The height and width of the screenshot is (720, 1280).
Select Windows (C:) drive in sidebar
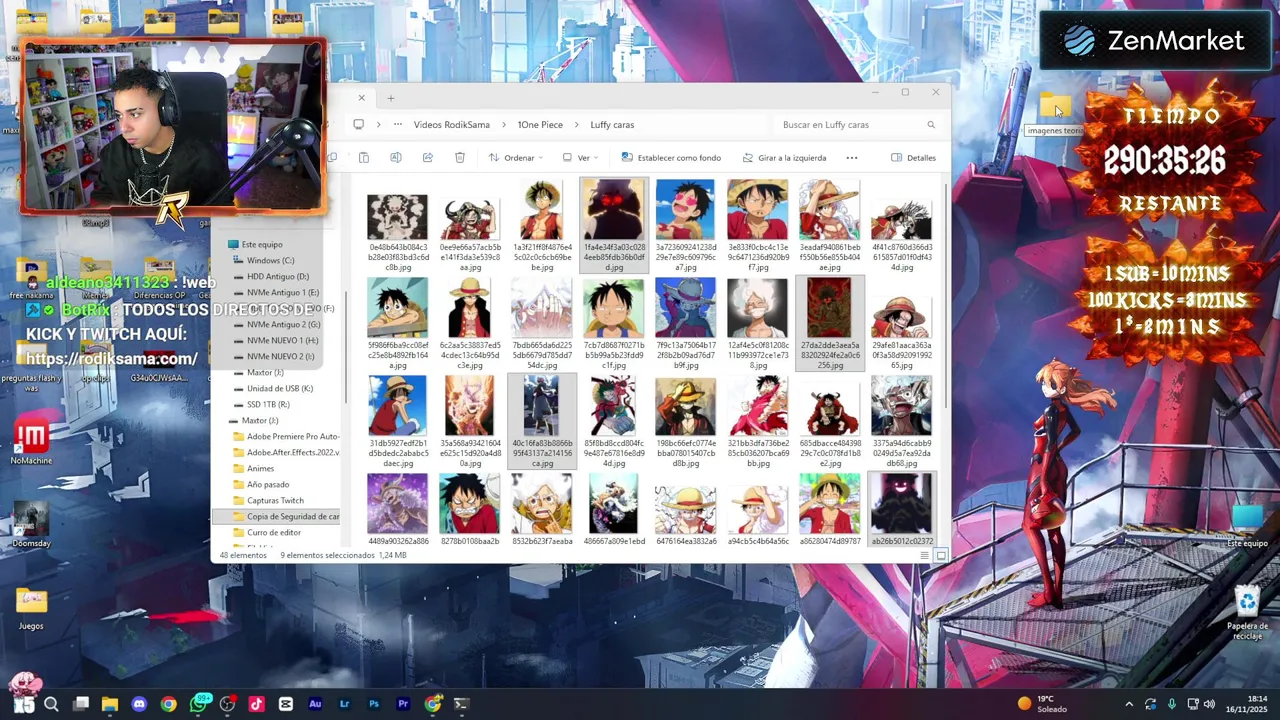click(270, 260)
